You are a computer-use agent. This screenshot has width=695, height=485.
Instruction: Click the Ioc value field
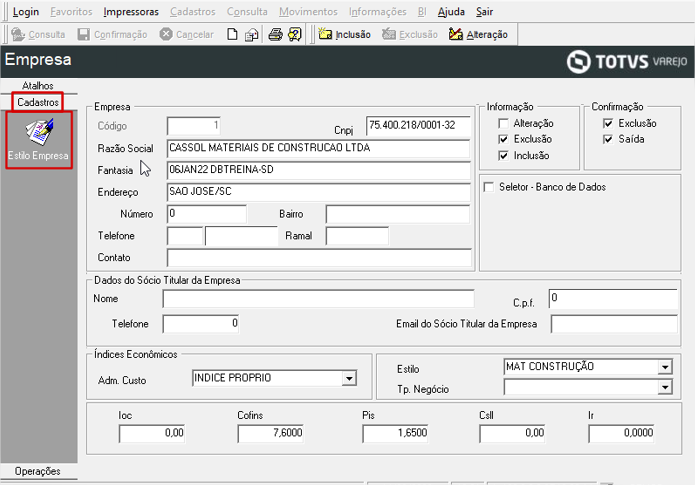click(x=152, y=433)
